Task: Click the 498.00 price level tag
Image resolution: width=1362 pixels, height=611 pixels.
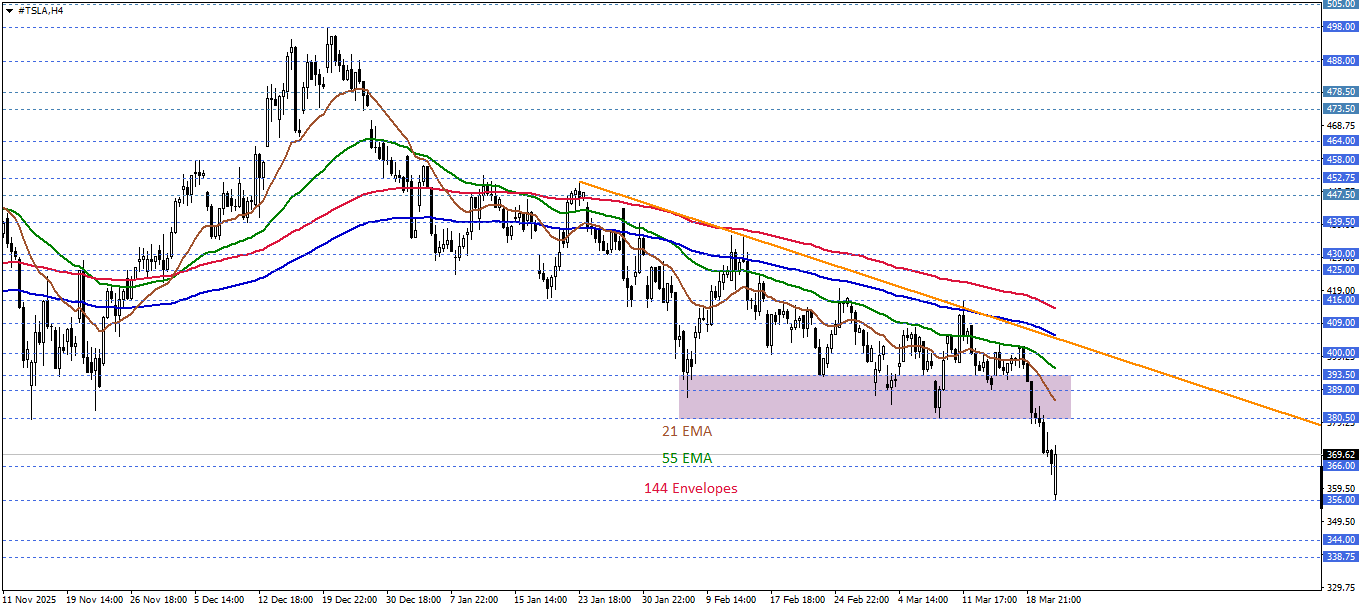Action: coord(1340,27)
